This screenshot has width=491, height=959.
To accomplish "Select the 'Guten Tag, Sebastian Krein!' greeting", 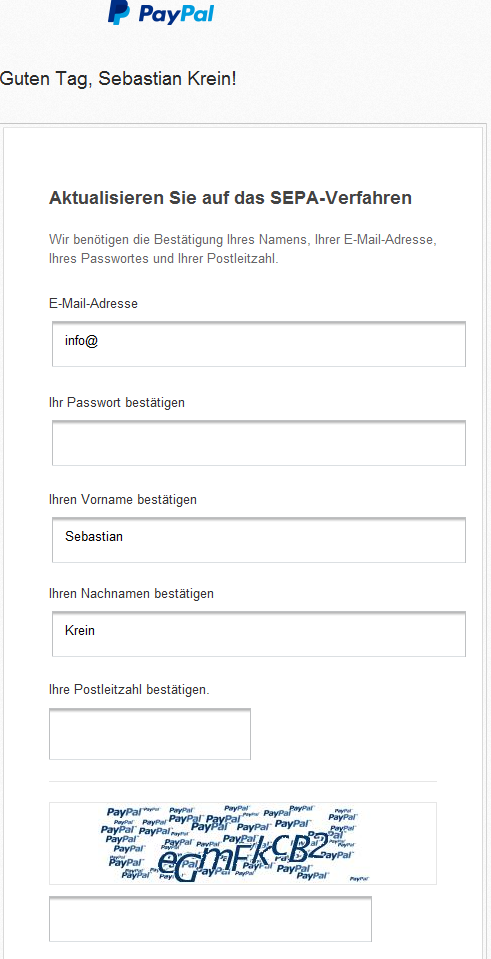I will [x=118, y=79].
